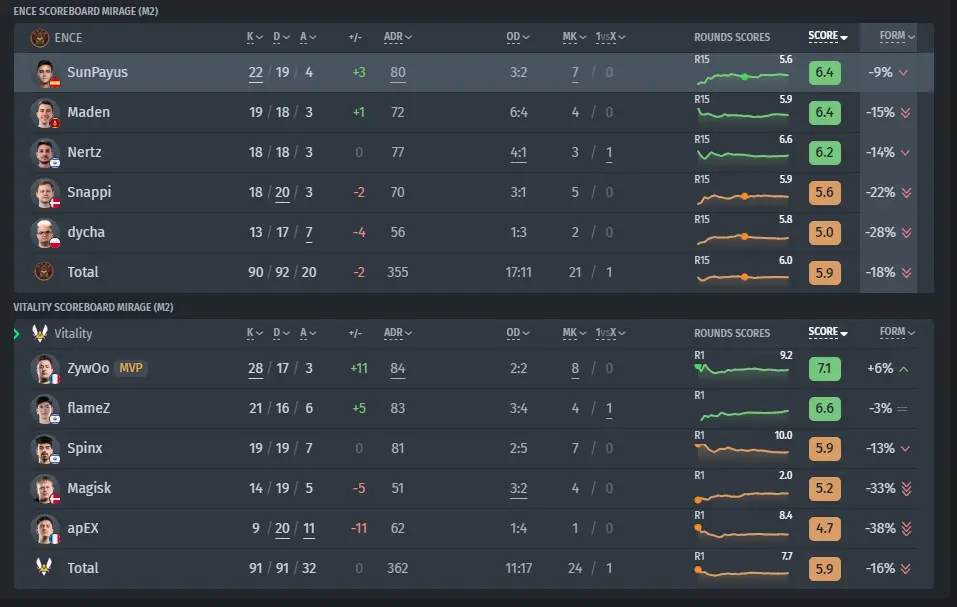This screenshot has width=957, height=607.
Task: Click Magisk's 3:2 opening duels value
Action: point(518,489)
